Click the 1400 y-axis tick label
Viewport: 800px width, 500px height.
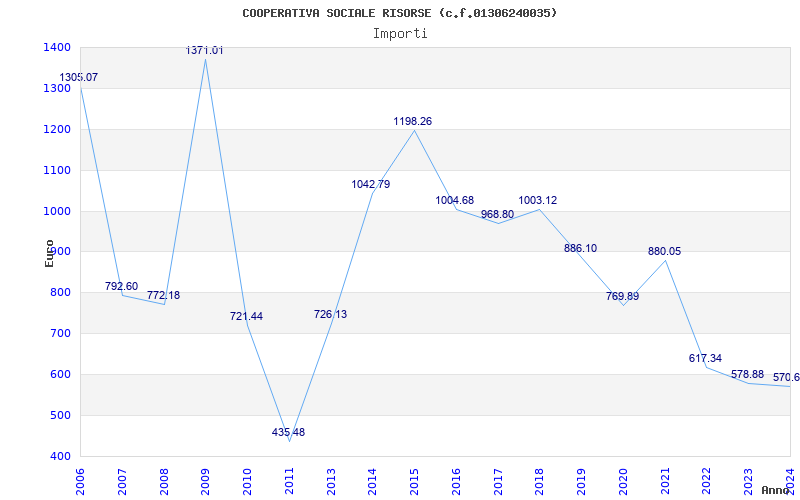[57, 47]
